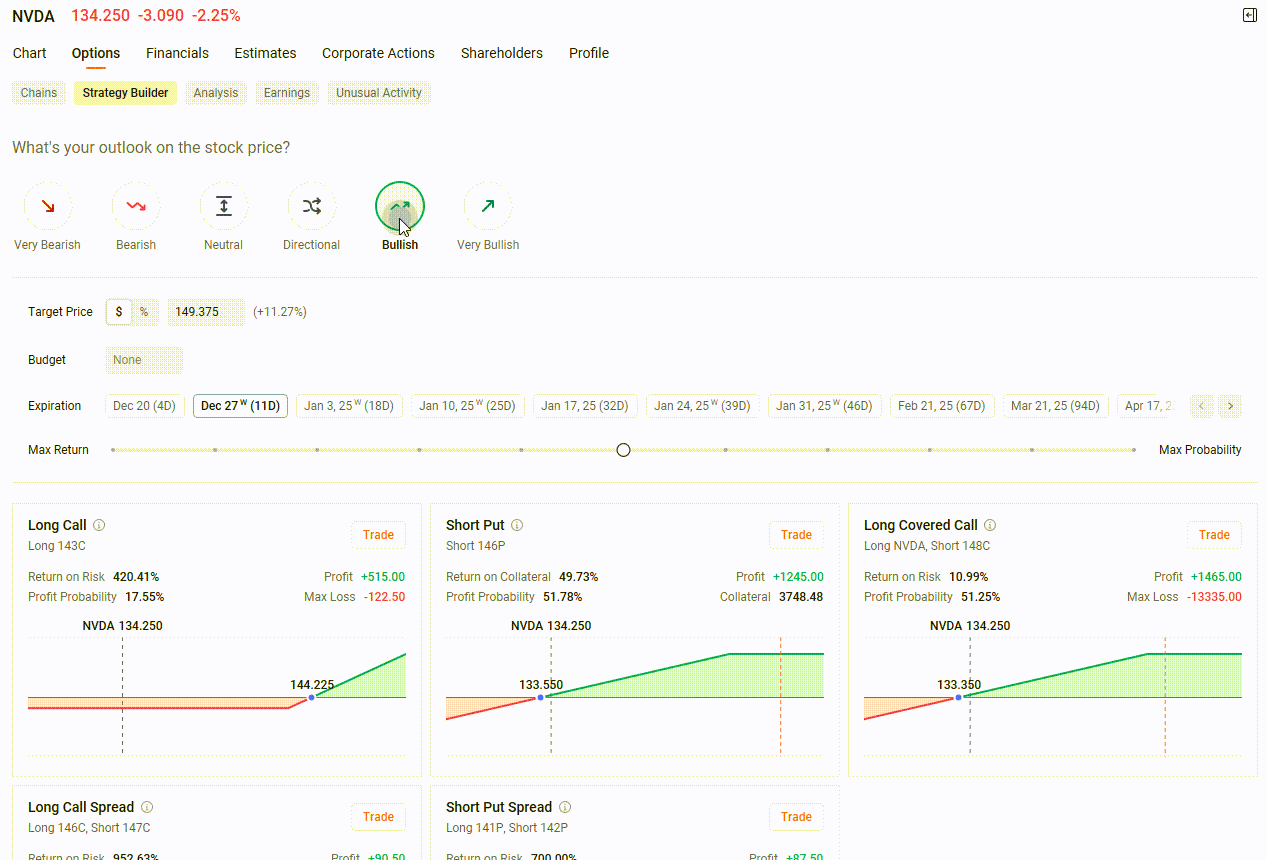This screenshot has height=860, width=1266.
Task: Open the Budget None selector
Action: point(143,359)
